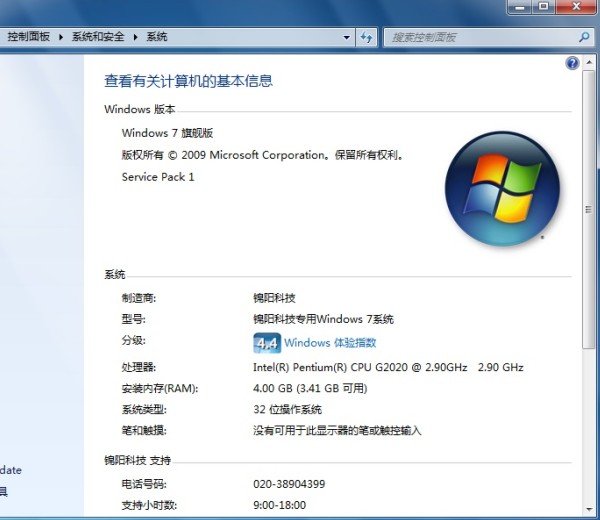The width and height of the screenshot is (600, 520).
Task: Click the heading 查看有关计算机的基本信息
Action: click(x=188, y=81)
